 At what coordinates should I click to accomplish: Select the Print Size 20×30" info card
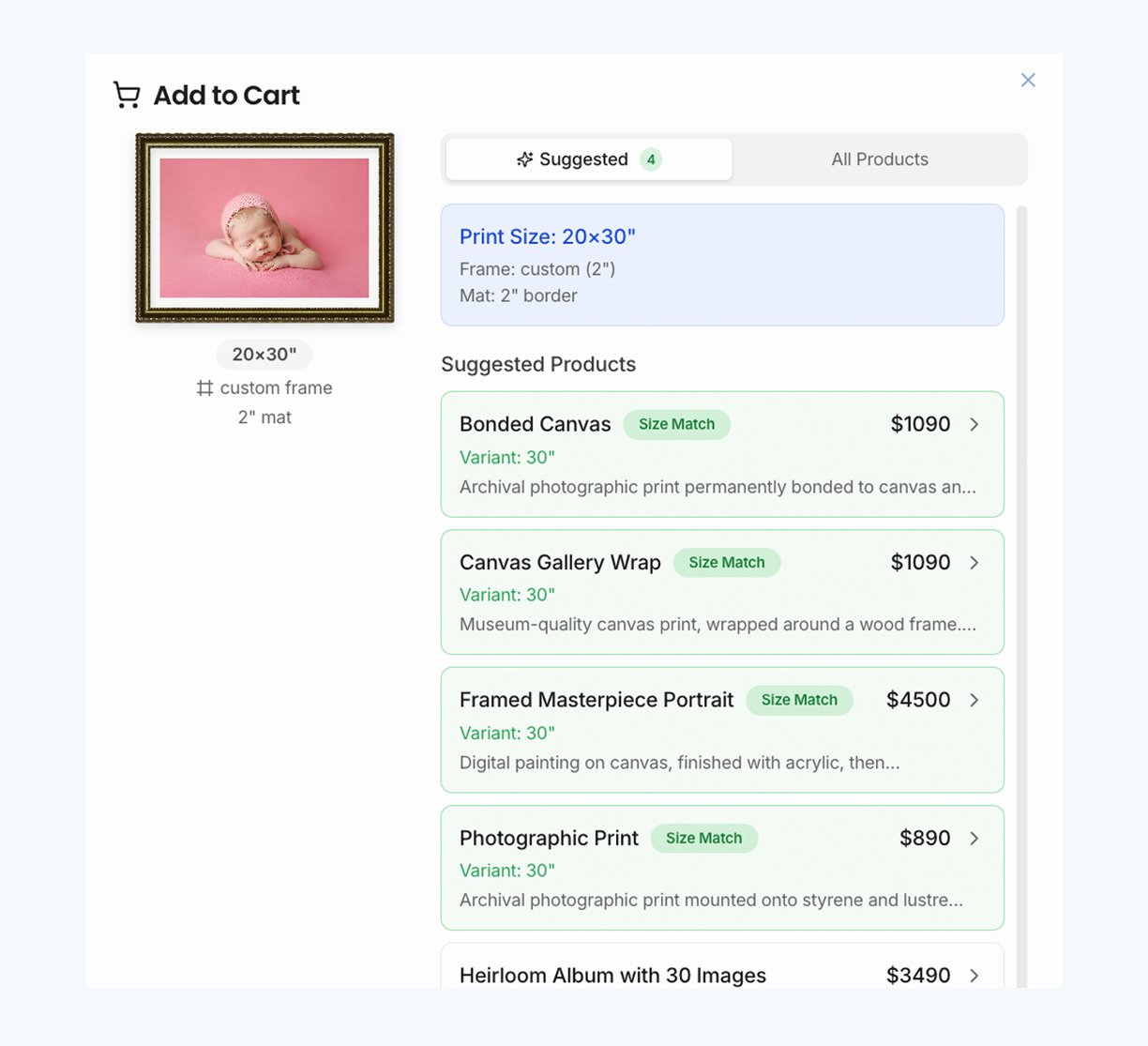(721, 265)
